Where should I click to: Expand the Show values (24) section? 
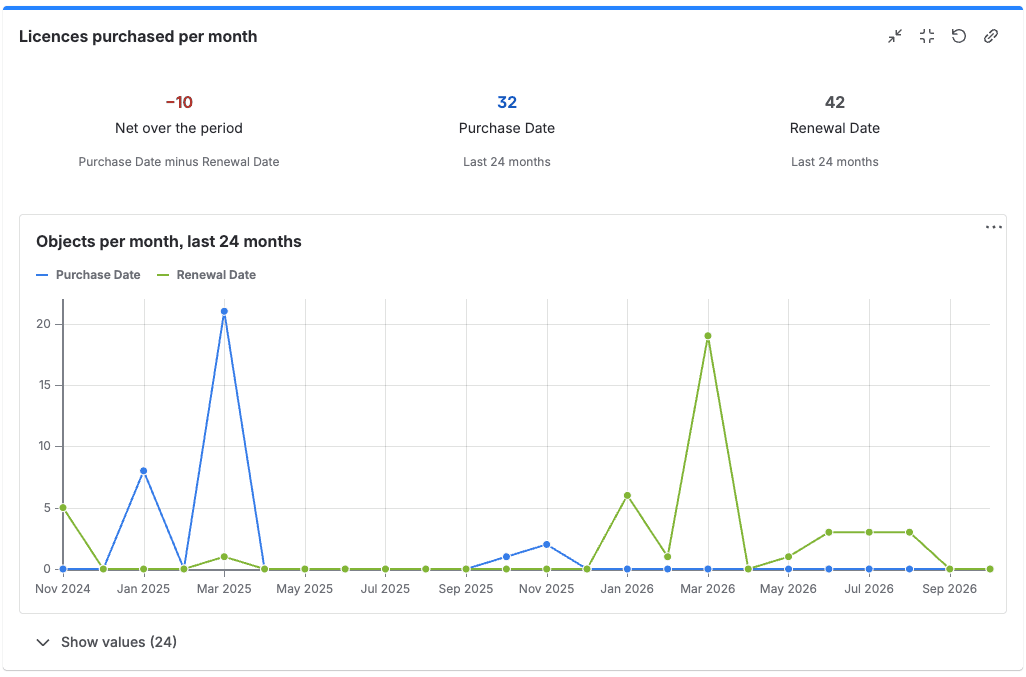coord(106,642)
